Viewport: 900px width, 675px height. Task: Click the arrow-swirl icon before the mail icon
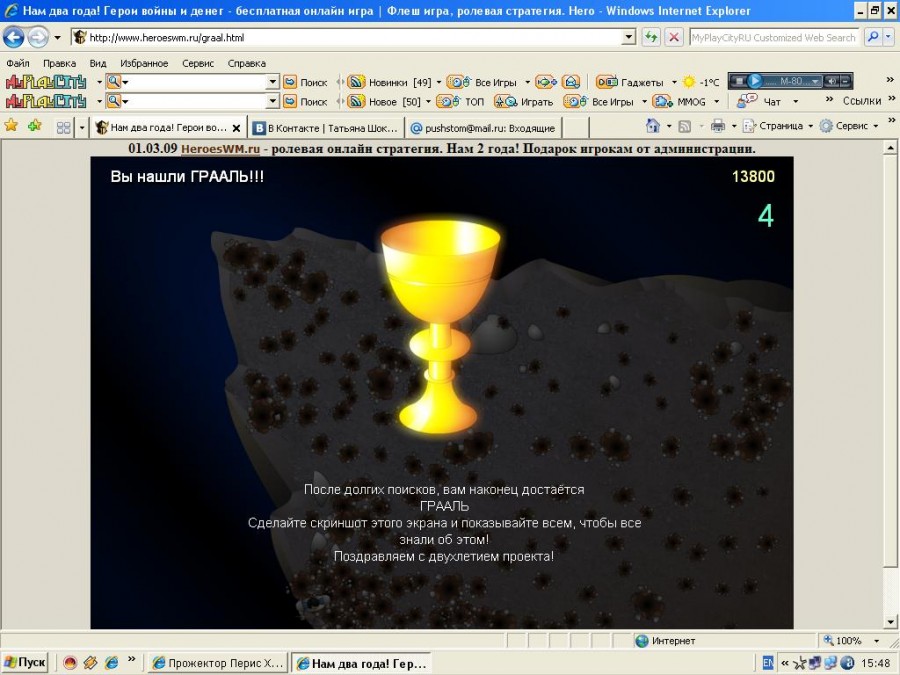click(546, 82)
